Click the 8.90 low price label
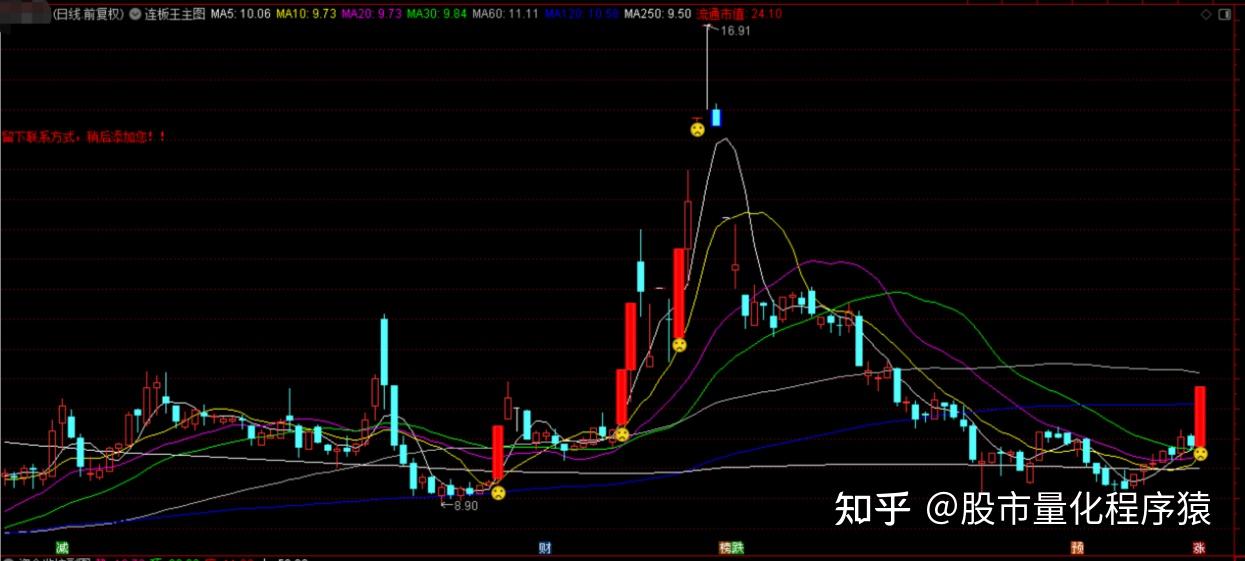Screen dimensions: 1245x561 tap(466, 506)
